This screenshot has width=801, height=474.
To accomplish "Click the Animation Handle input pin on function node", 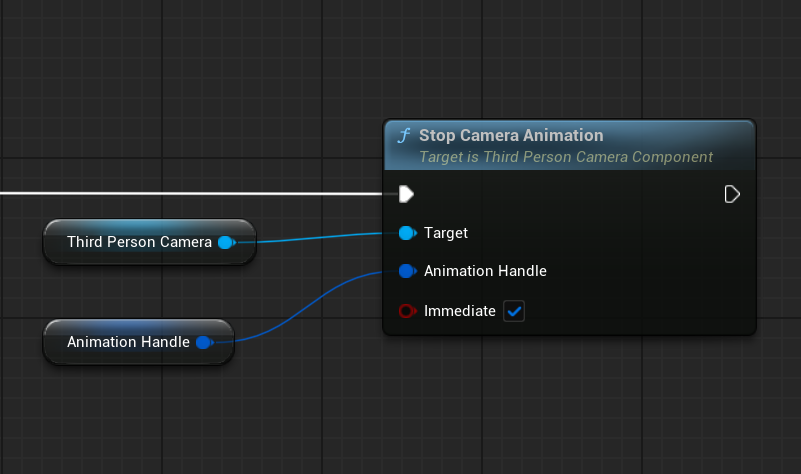I will coord(406,271).
